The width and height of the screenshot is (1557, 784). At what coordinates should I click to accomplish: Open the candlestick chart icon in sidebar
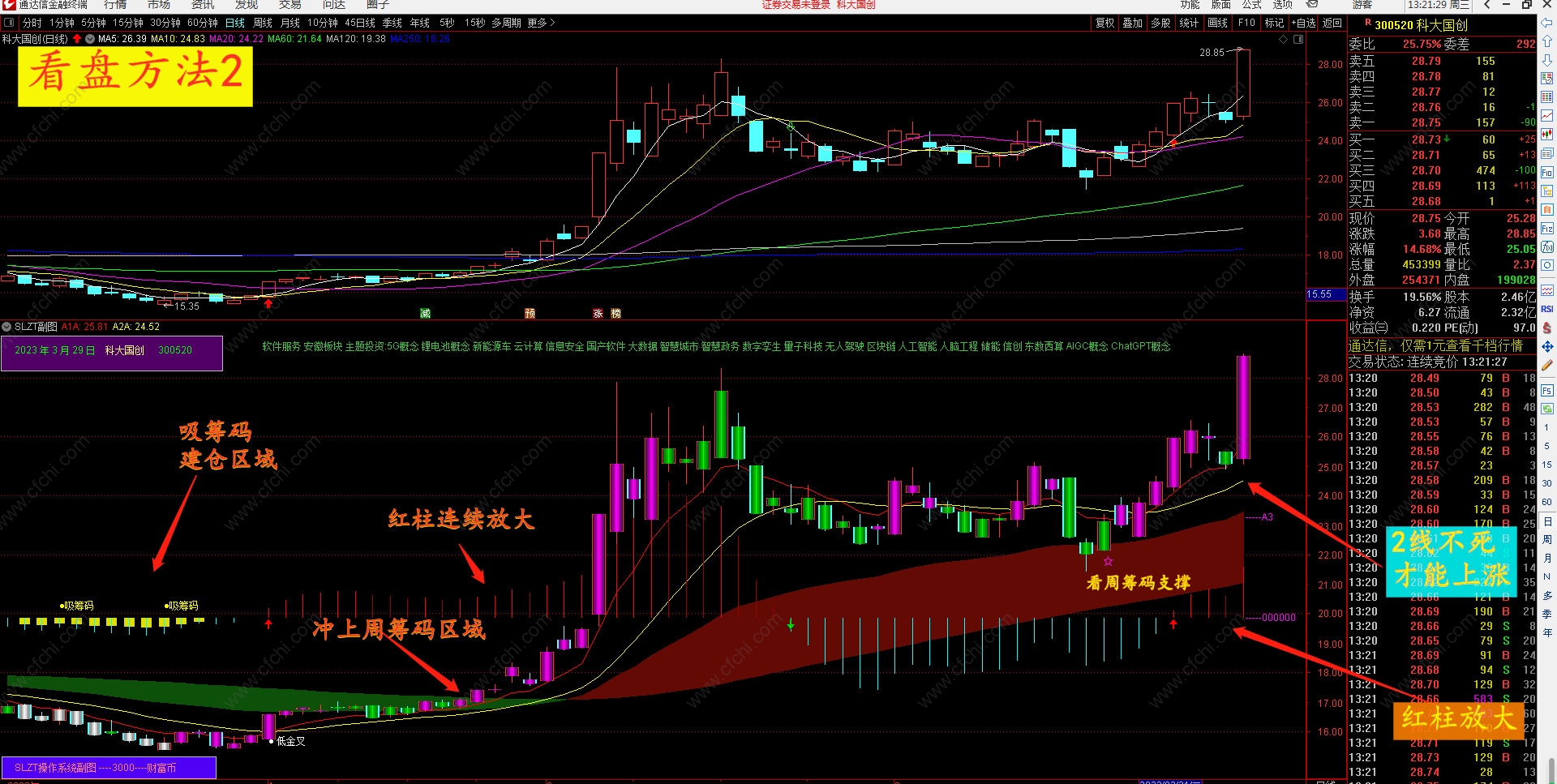[x=1547, y=135]
